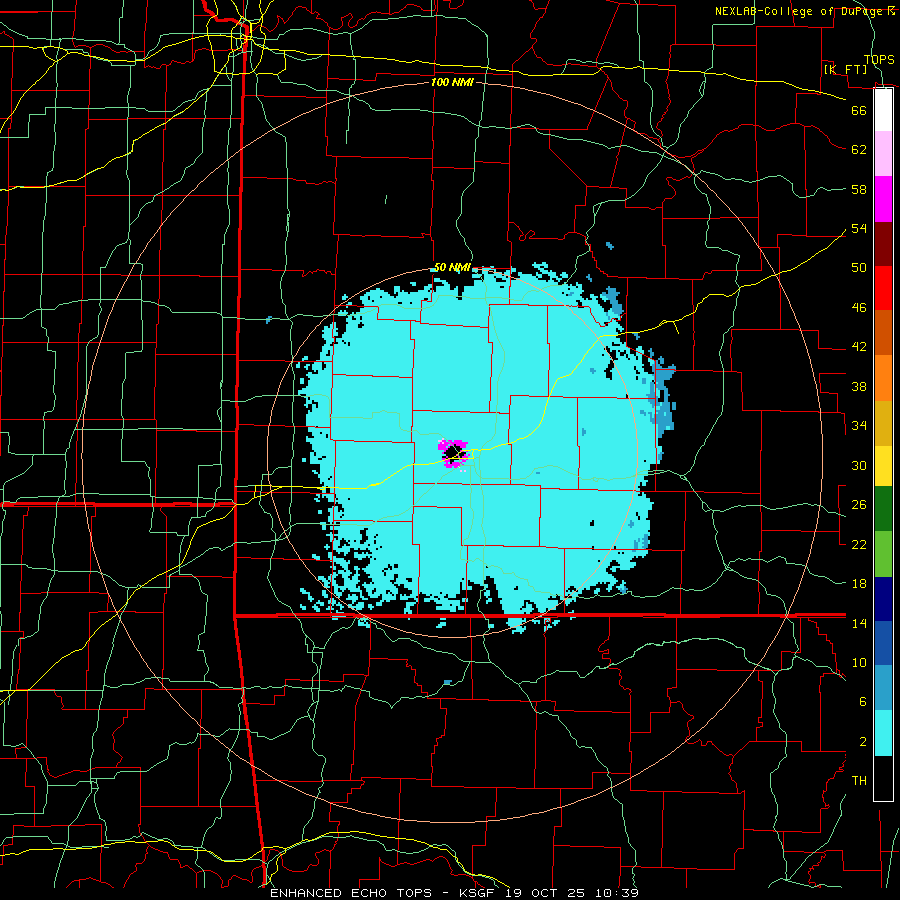Viewport: 900px width, 900px height.
Task: Click the legend value 26
Action: click(859, 505)
